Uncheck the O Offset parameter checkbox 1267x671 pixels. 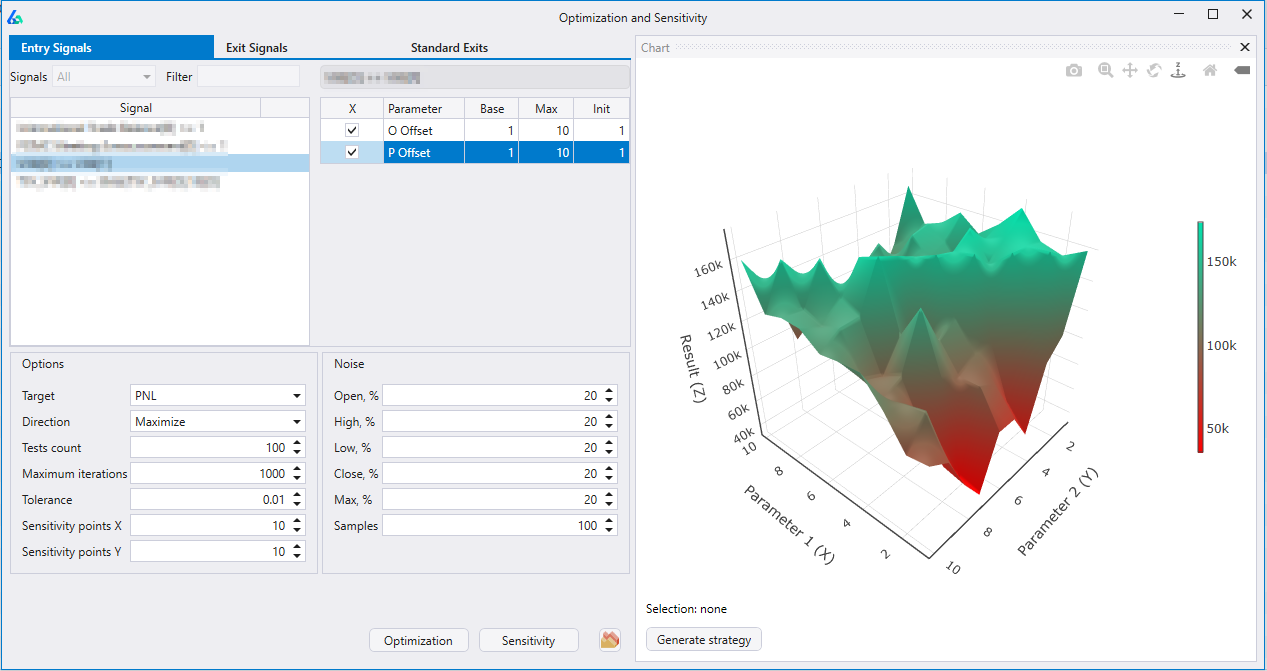click(x=352, y=131)
